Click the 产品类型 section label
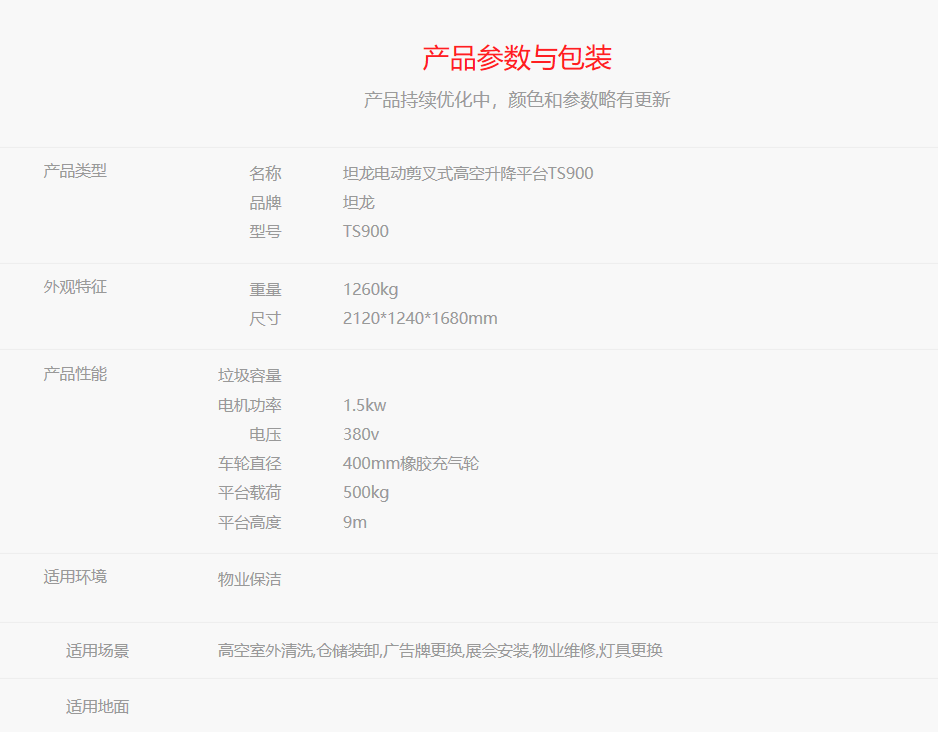Image resolution: width=938 pixels, height=732 pixels. tap(75, 171)
